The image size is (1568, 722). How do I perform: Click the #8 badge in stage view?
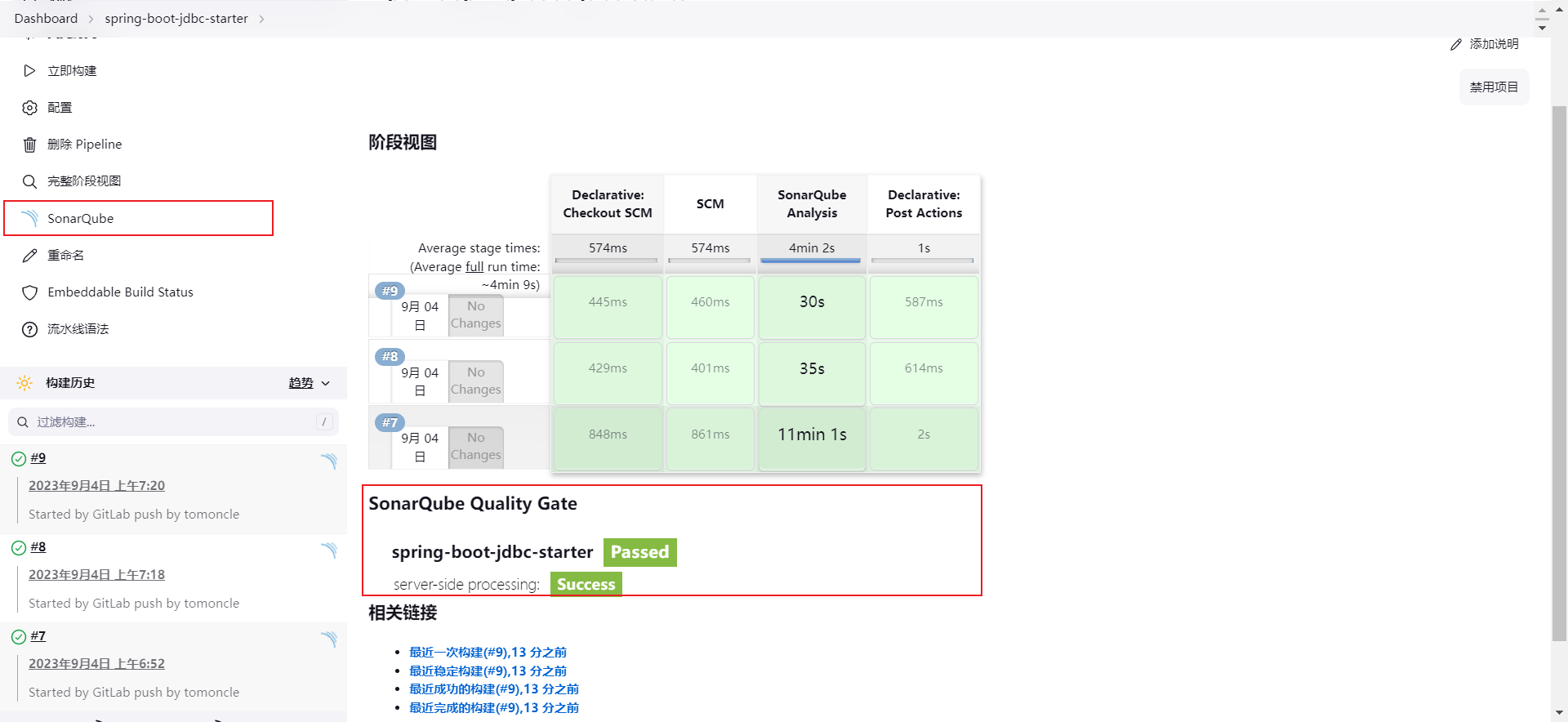click(390, 357)
